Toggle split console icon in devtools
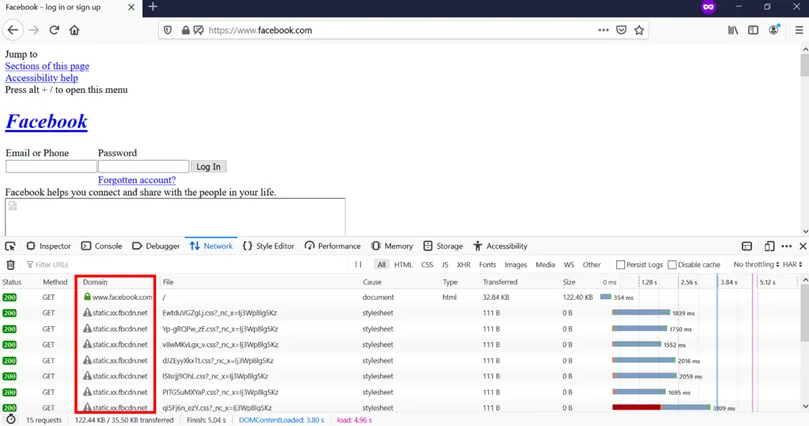 click(x=747, y=246)
